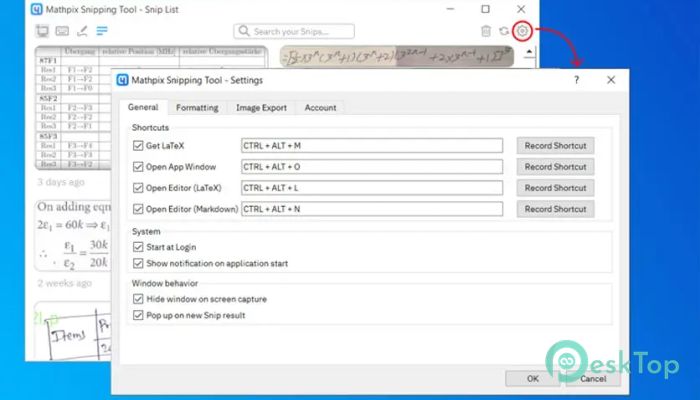Open the handwritten equation snip thumbnail
This screenshot has height=400, width=700.
[397, 57]
